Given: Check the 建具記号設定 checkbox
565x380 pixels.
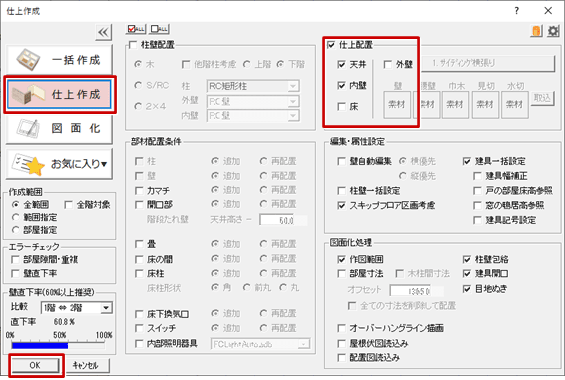Looking at the screenshot, I should pos(477,220).
